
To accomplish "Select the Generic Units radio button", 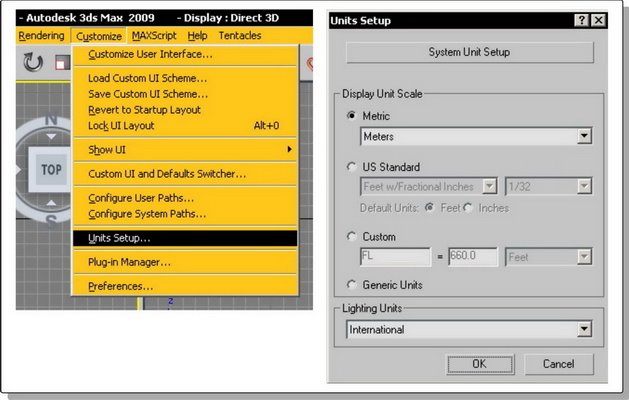I will (x=351, y=284).
